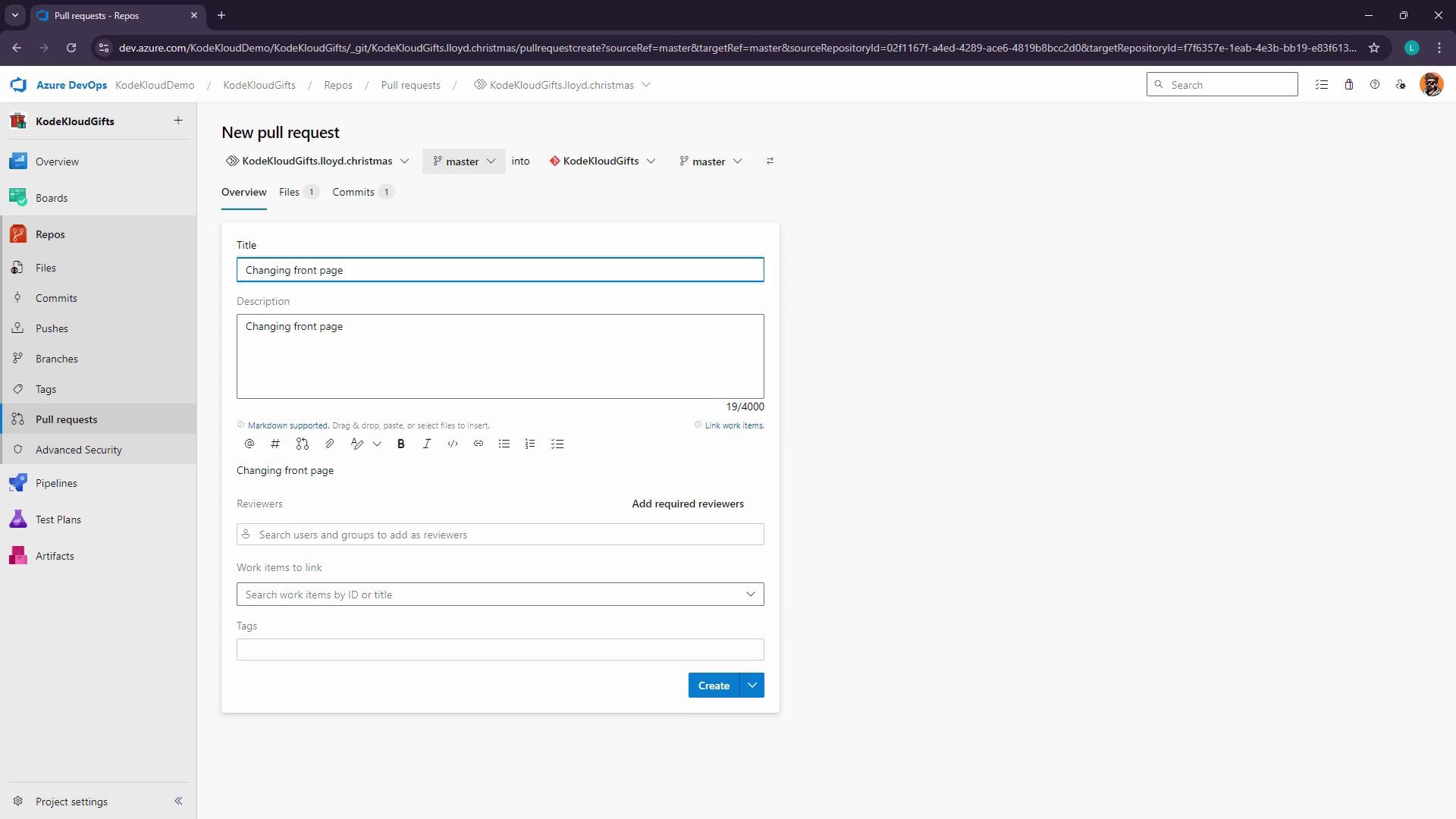Expand work items to link dropdown
This screenshot has height=819, width=1456.
click(x=751, y=595)
